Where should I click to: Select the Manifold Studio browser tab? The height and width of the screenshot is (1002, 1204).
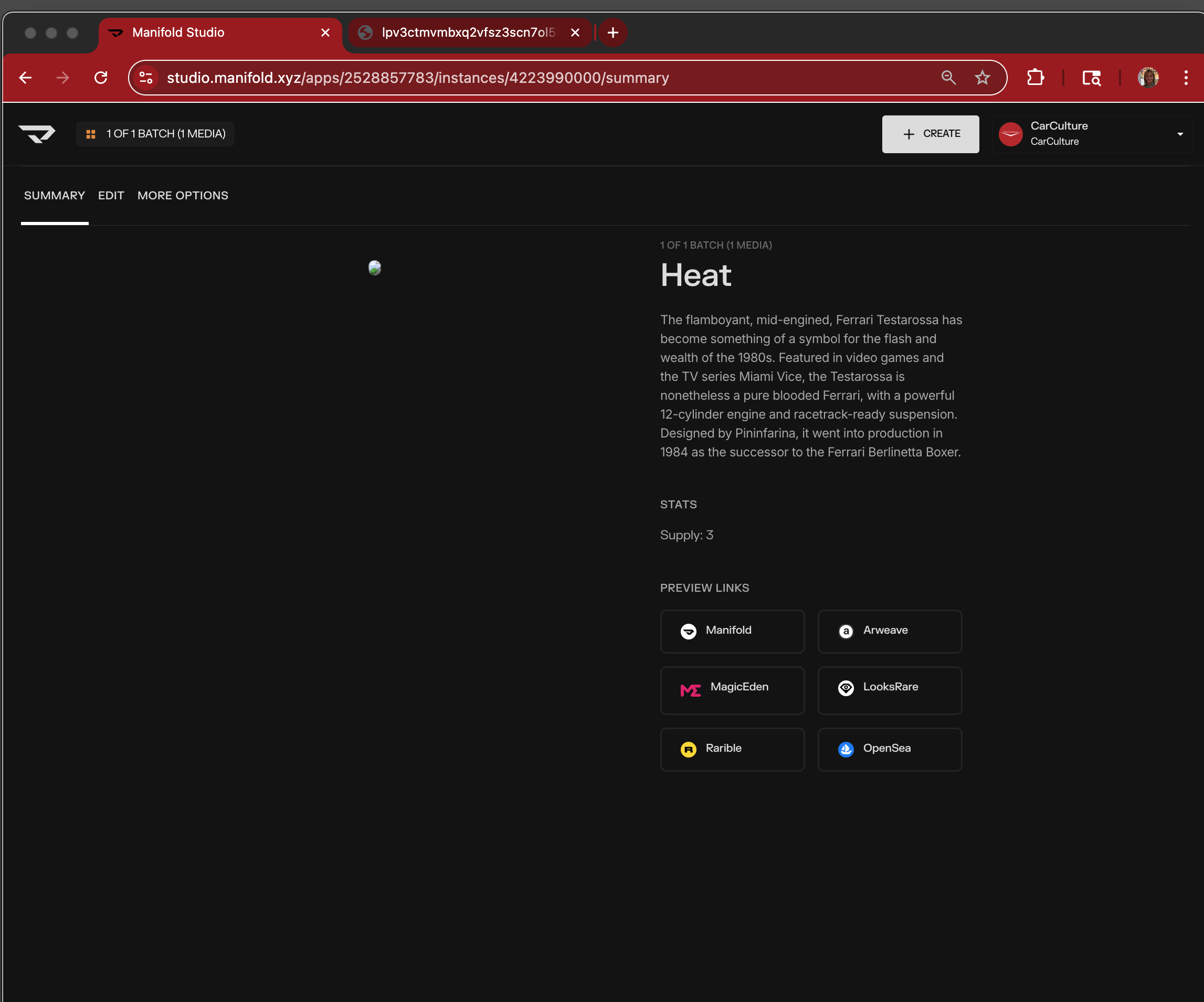220,33
